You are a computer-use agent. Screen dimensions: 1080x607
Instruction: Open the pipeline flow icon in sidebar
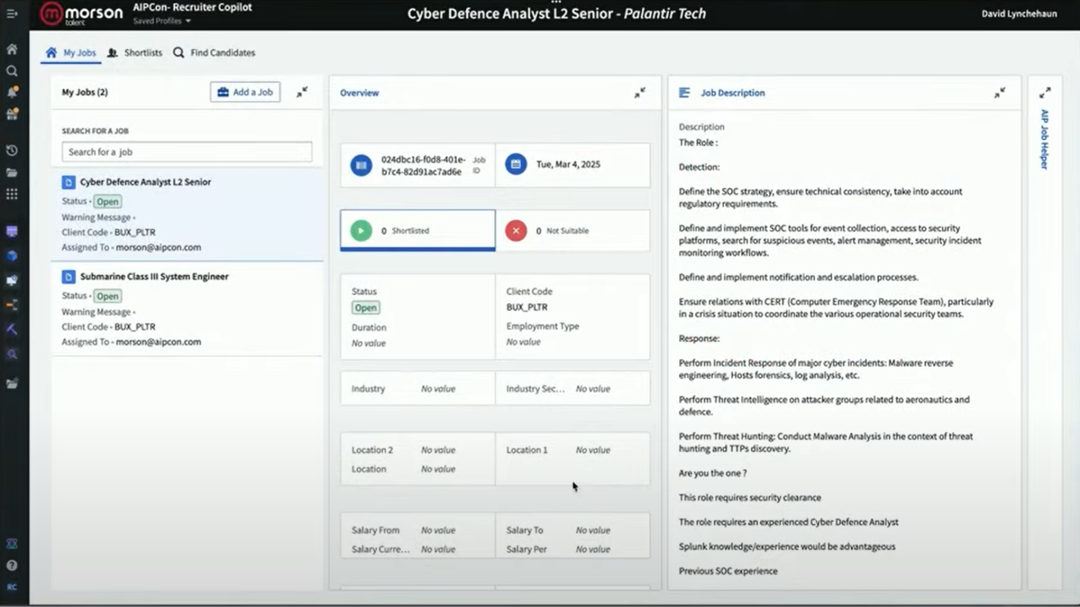coord(12,305)
